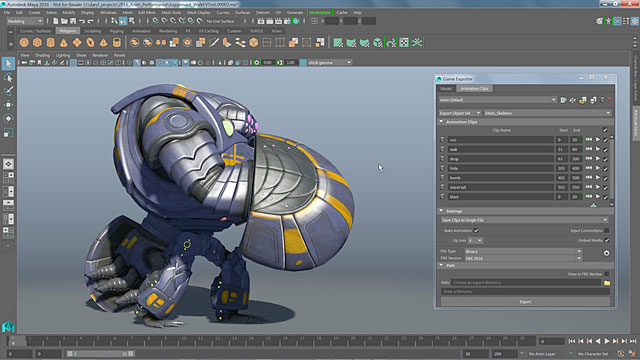
Task: Uncheck the bomb clip export checkbox
Action: point(605,178)
